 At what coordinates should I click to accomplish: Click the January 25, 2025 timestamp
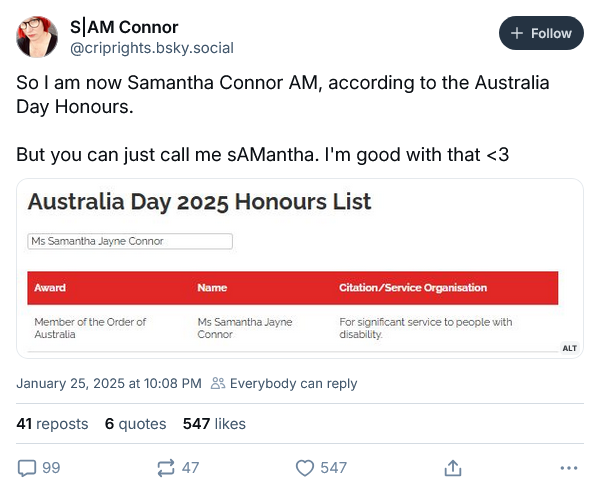tap(109, 383)
